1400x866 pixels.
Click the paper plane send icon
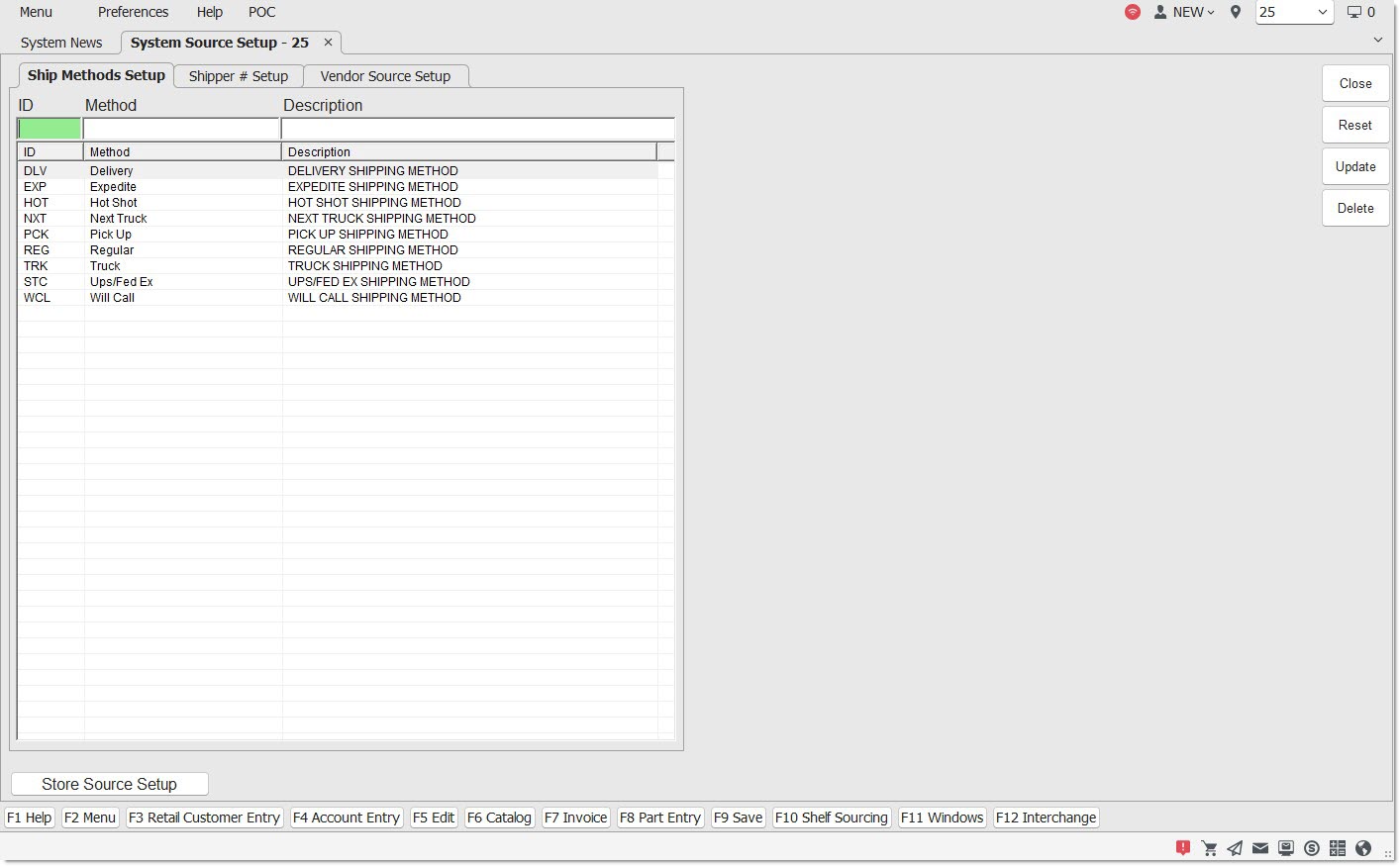point(1235,848)
